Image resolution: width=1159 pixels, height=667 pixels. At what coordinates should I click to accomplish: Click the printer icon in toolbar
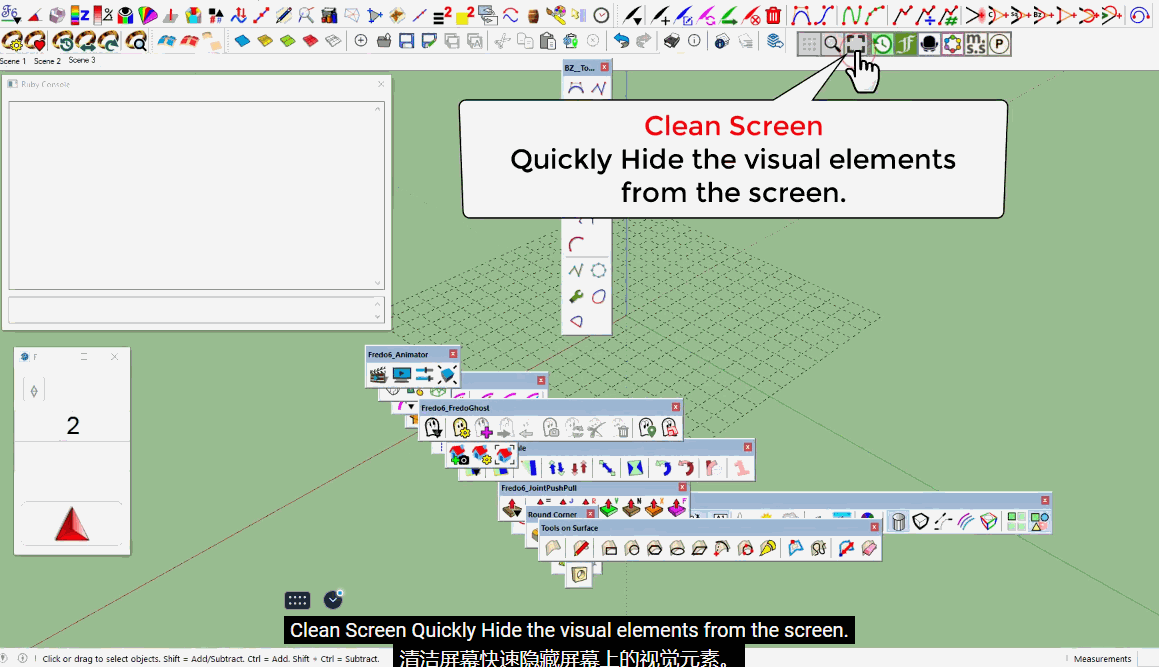pos(672,41)
